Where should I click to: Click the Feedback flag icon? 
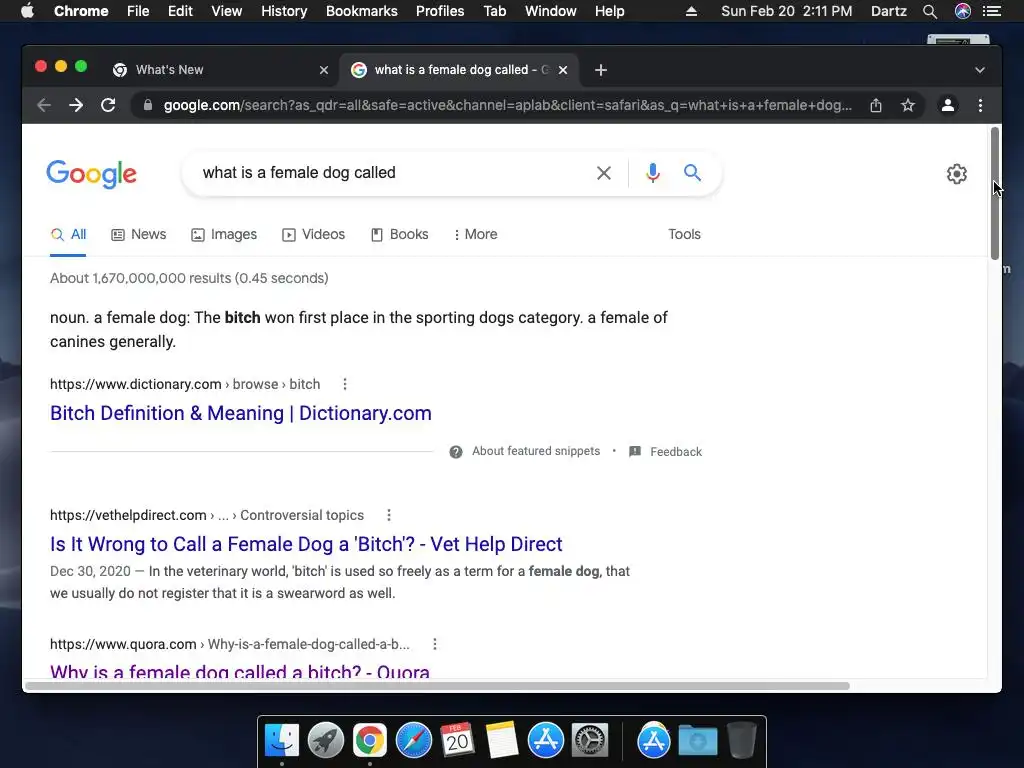click(x=635, y=451)
